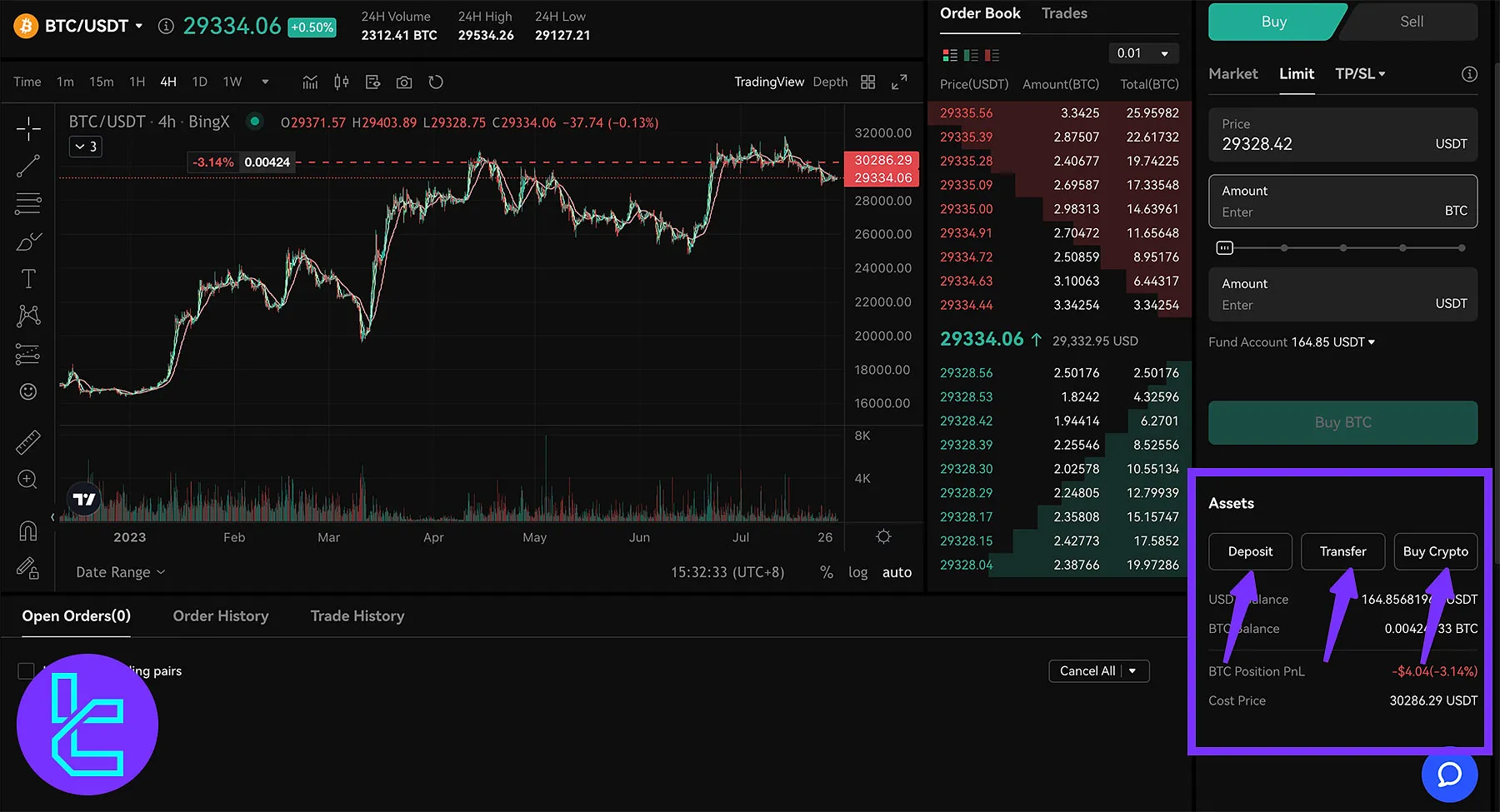Screen dimensions: 1500x812
Task: Click the Deposit button
Action: [1250, 551]
